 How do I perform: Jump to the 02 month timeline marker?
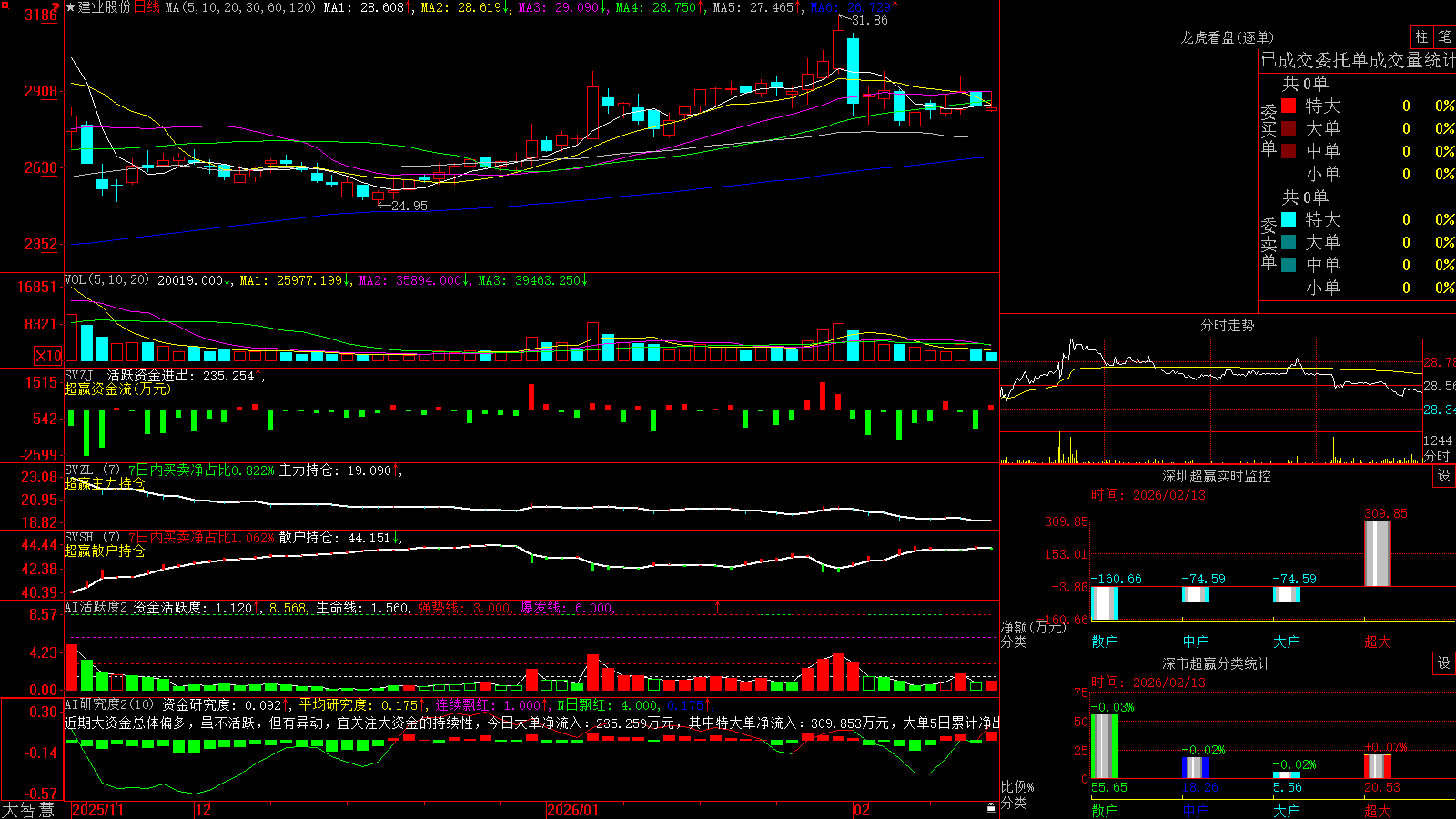tap(861, 810)
